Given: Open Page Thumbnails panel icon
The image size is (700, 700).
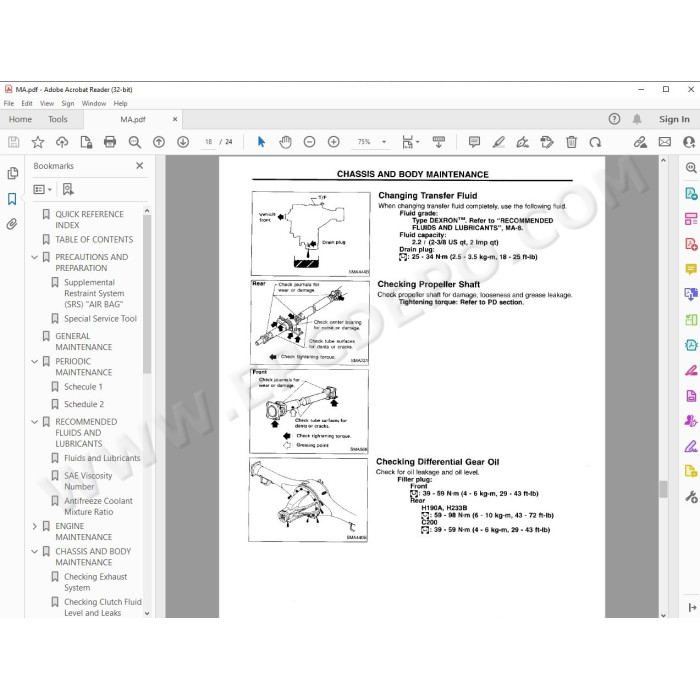Looking at the screenshot, I should tap(12, 173).
